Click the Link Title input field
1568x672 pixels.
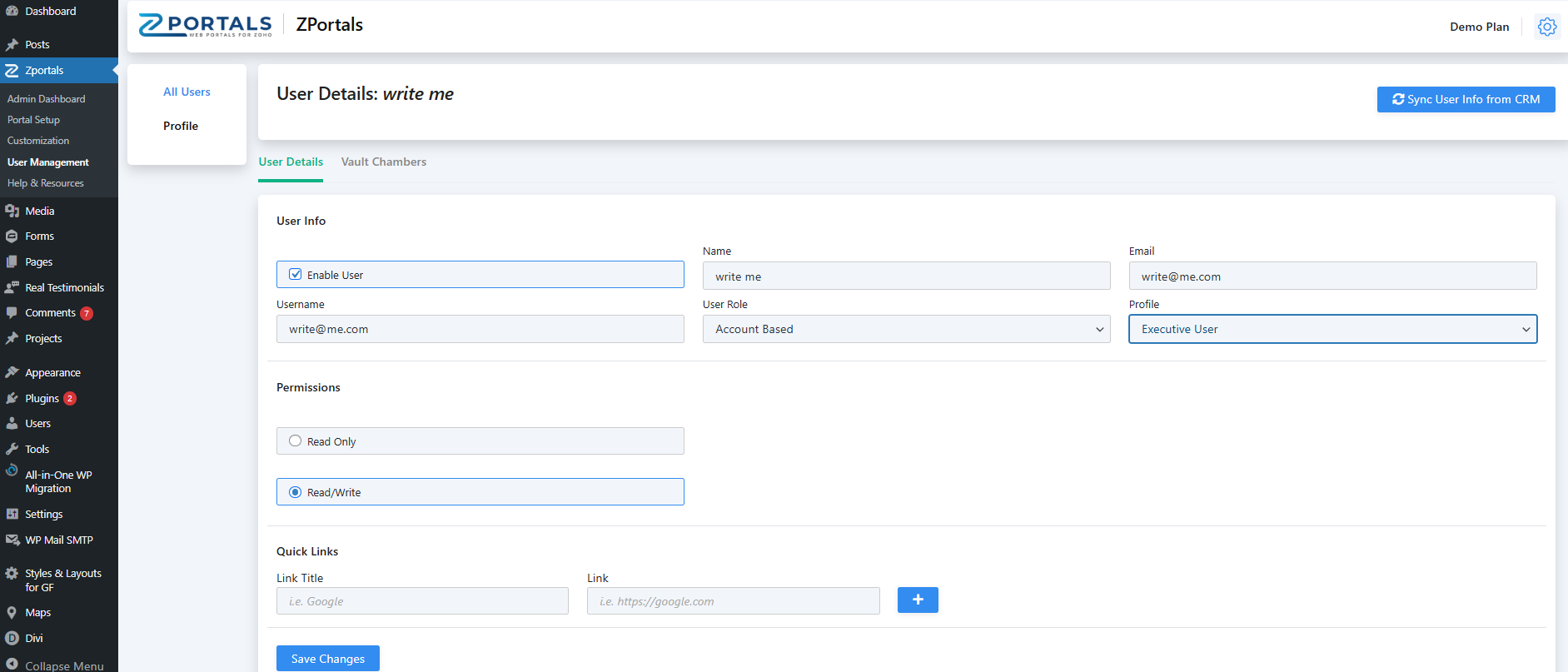[x=422, y=601]
